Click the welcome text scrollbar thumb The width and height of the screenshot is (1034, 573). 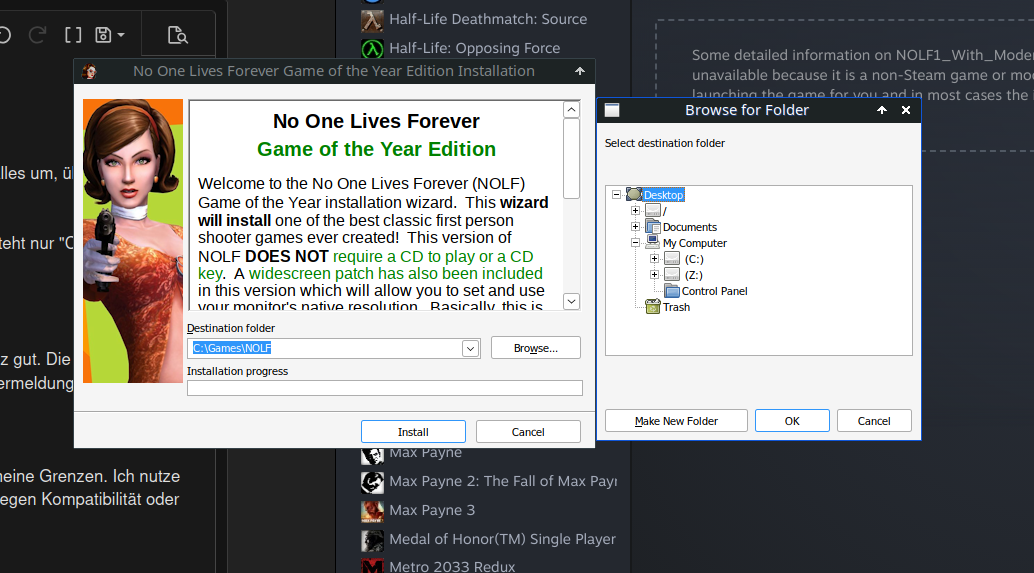click(x=571, y=158)
